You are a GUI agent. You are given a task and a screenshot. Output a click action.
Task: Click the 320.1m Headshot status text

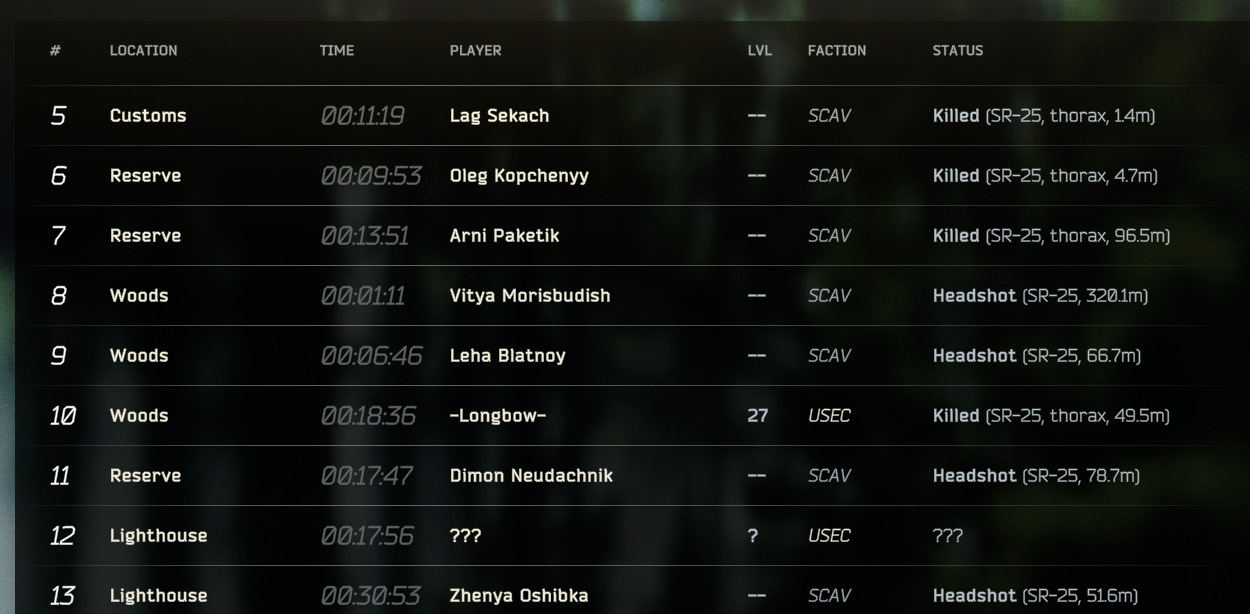point(1040,296)
